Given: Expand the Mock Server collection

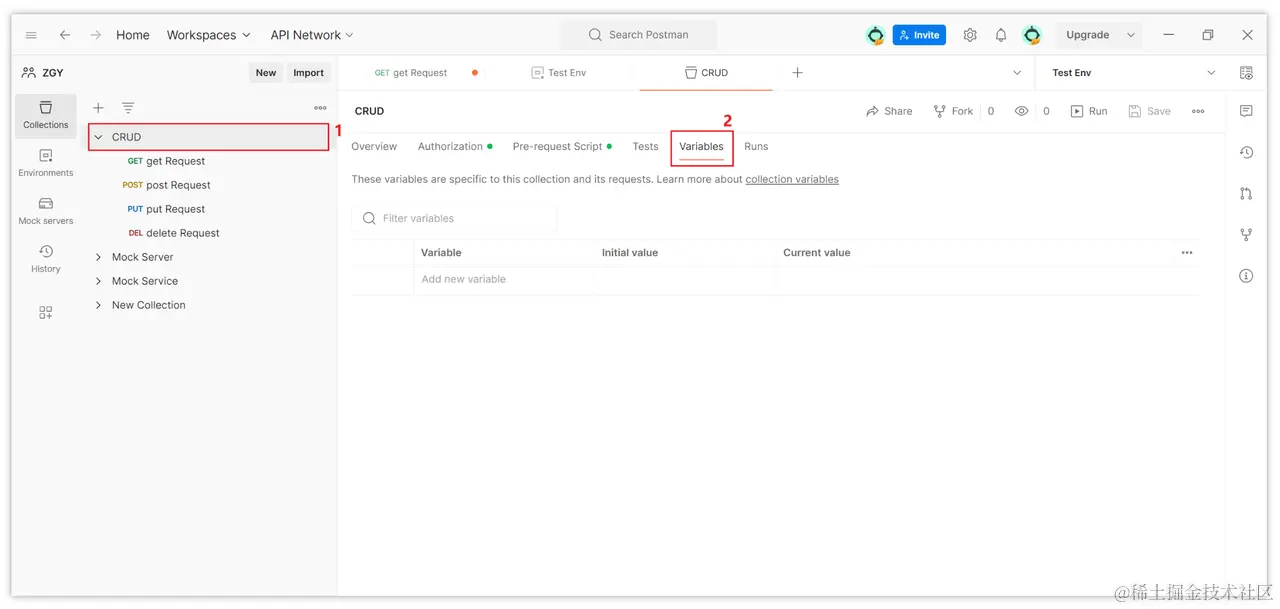Looking at the screenshot, I should pyautogui.click(x=98, y=257).
